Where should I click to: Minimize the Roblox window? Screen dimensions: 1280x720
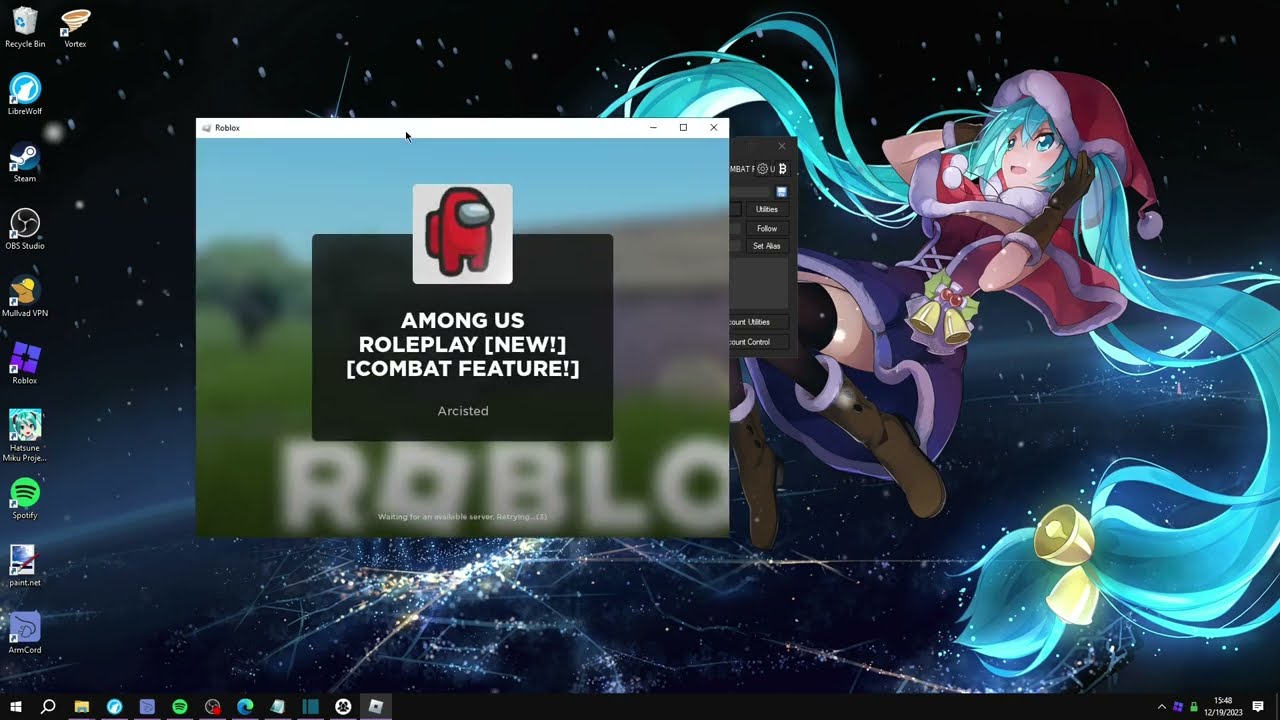pyautogui.click(x=653, y=128)
